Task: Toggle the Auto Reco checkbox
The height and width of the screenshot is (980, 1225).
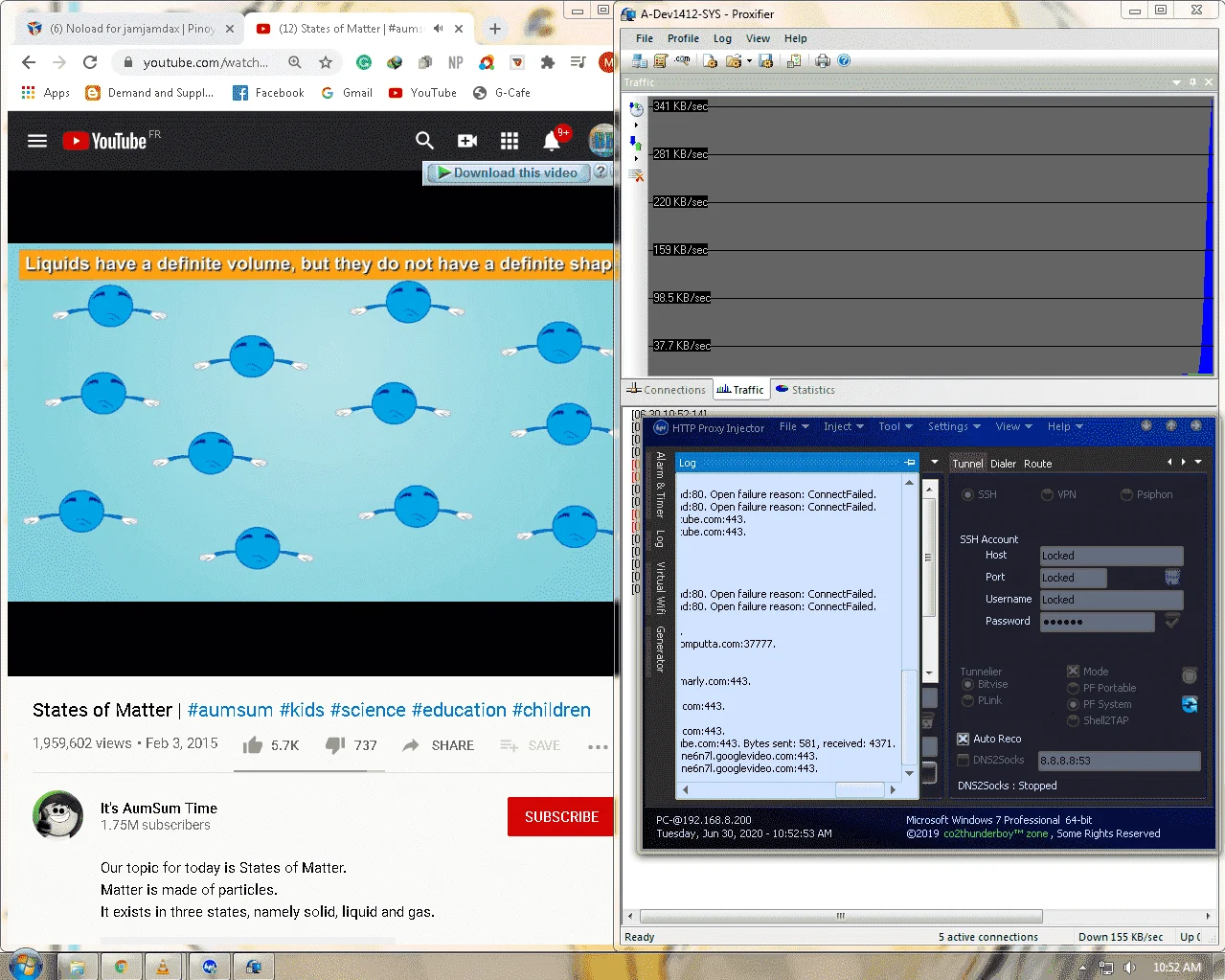Action: click(x=964, y=739)
